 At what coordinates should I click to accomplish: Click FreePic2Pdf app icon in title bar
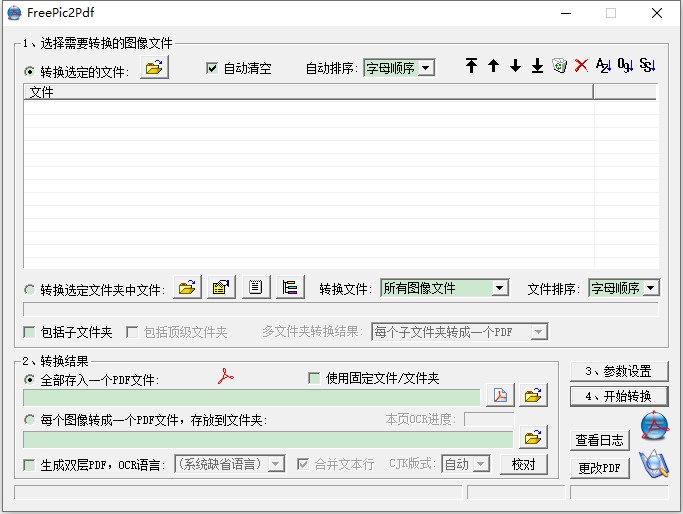[14, 13]
